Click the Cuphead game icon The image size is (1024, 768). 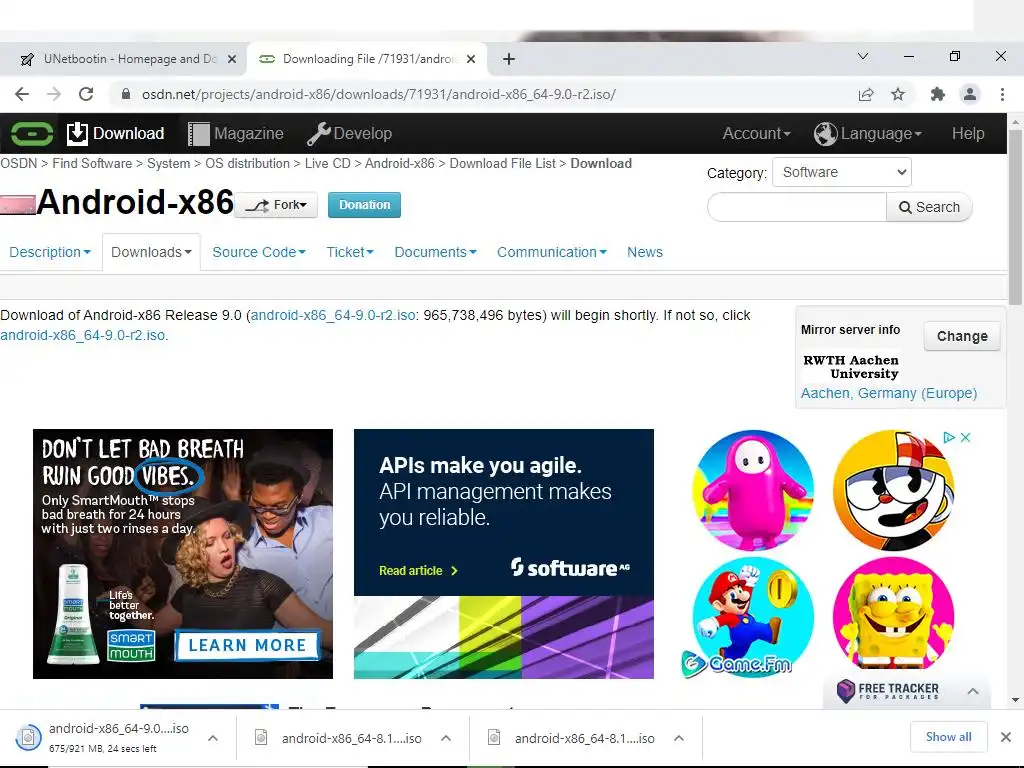point(893,490)
